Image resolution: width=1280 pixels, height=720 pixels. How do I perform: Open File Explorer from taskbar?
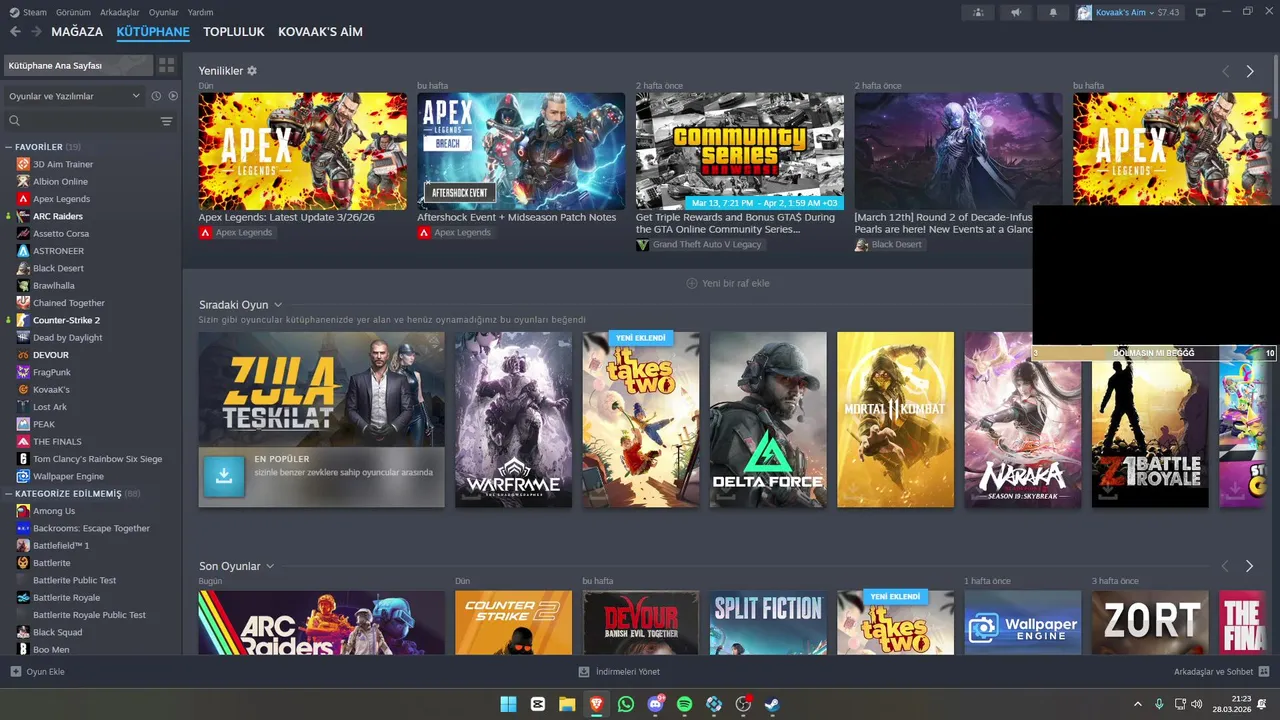(567, 704)
